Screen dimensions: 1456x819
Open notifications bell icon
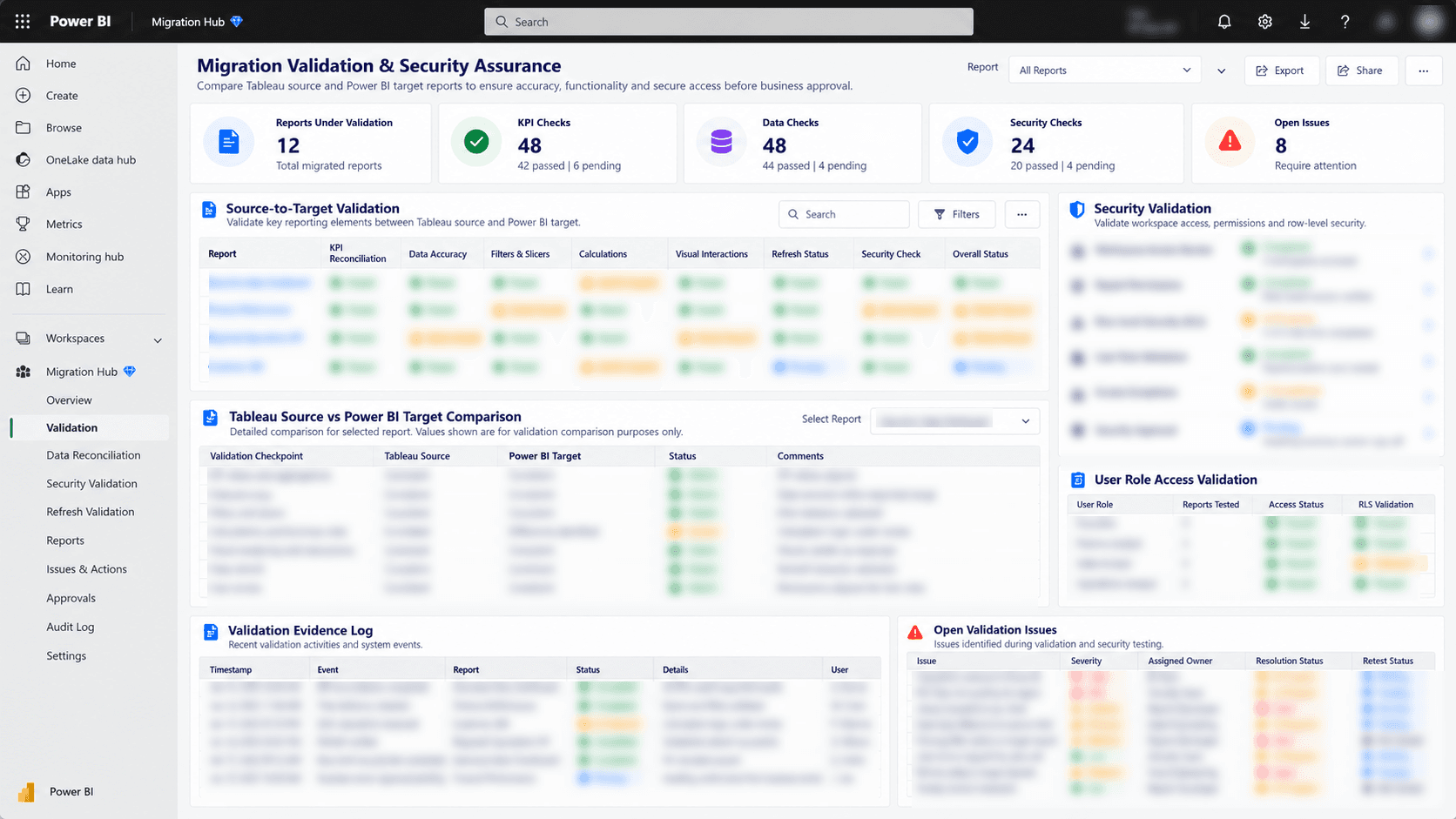pos(1224,22)
